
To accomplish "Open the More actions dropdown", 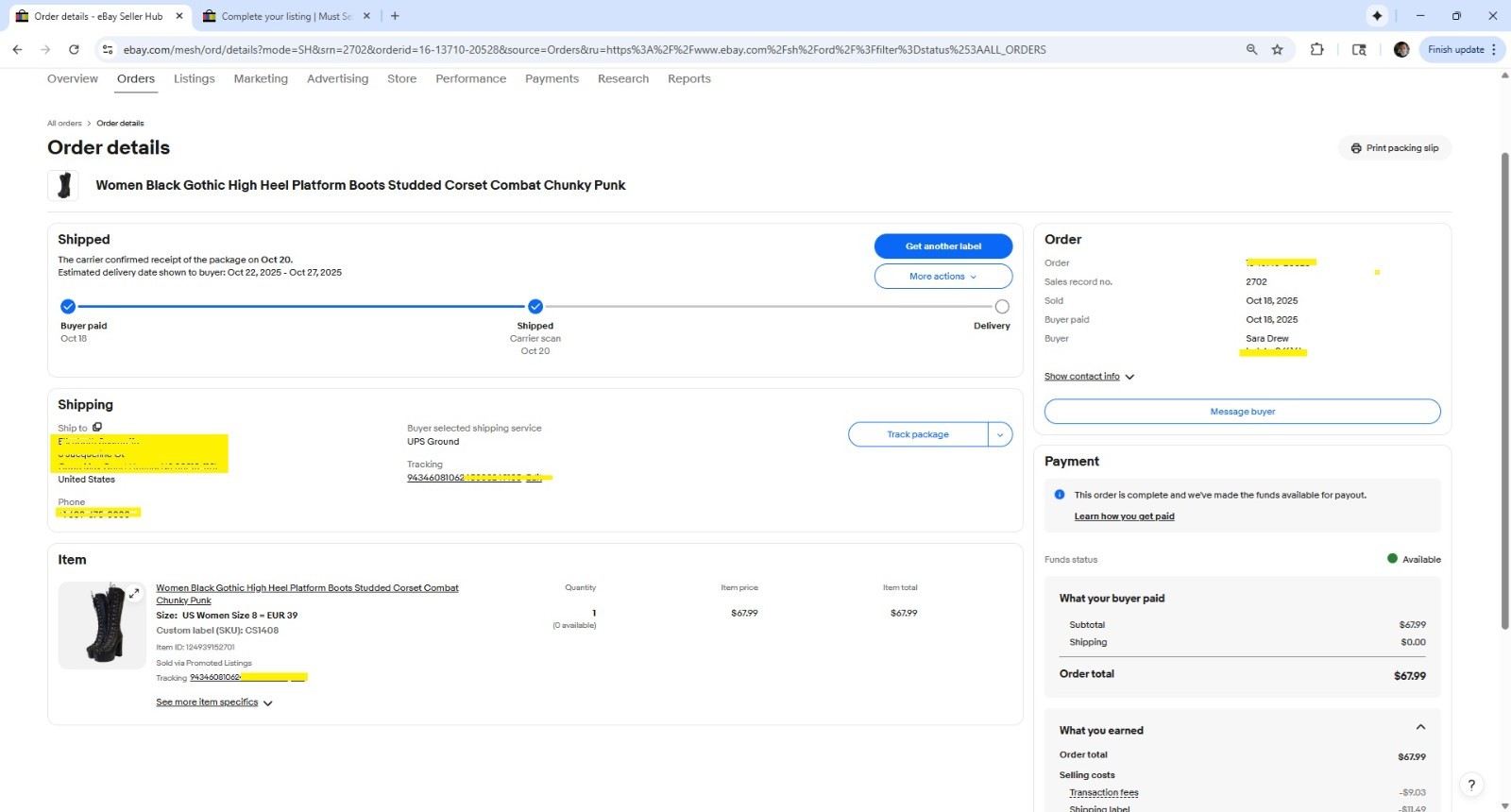I will click(943, 277).
